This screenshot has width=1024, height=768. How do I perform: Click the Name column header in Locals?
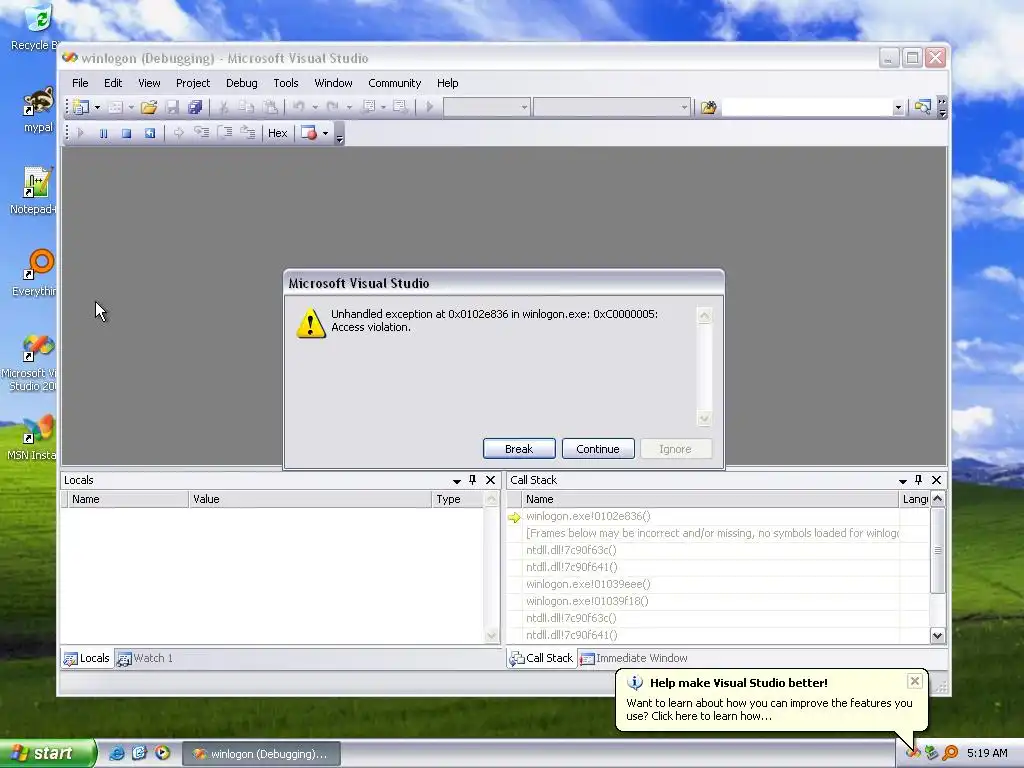(x=127, y=499)
